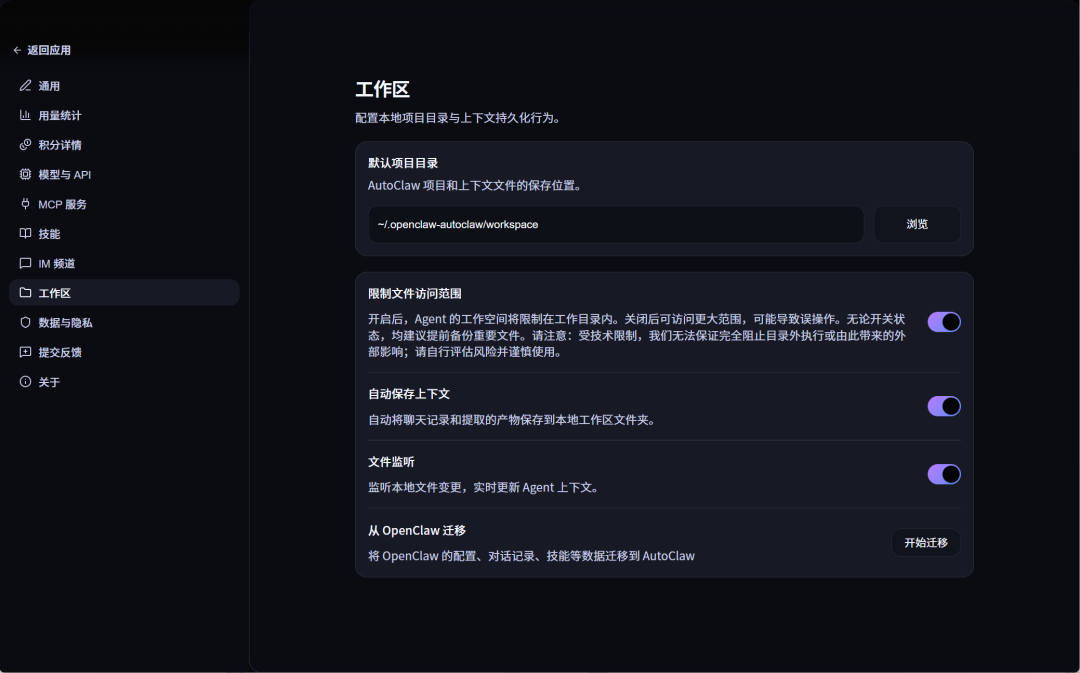Image resolution: width=1080 pixels, height=673 pixels.
Task: Open 数据与隐私 settings
Action: coord(124,322)
